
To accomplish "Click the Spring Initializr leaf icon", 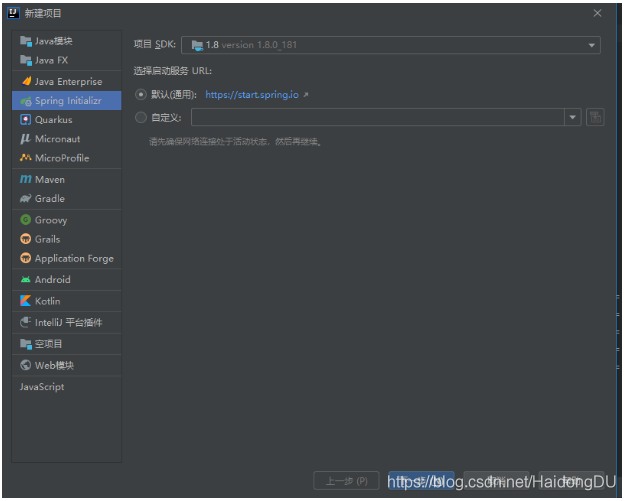I will (x=26, y=101).
